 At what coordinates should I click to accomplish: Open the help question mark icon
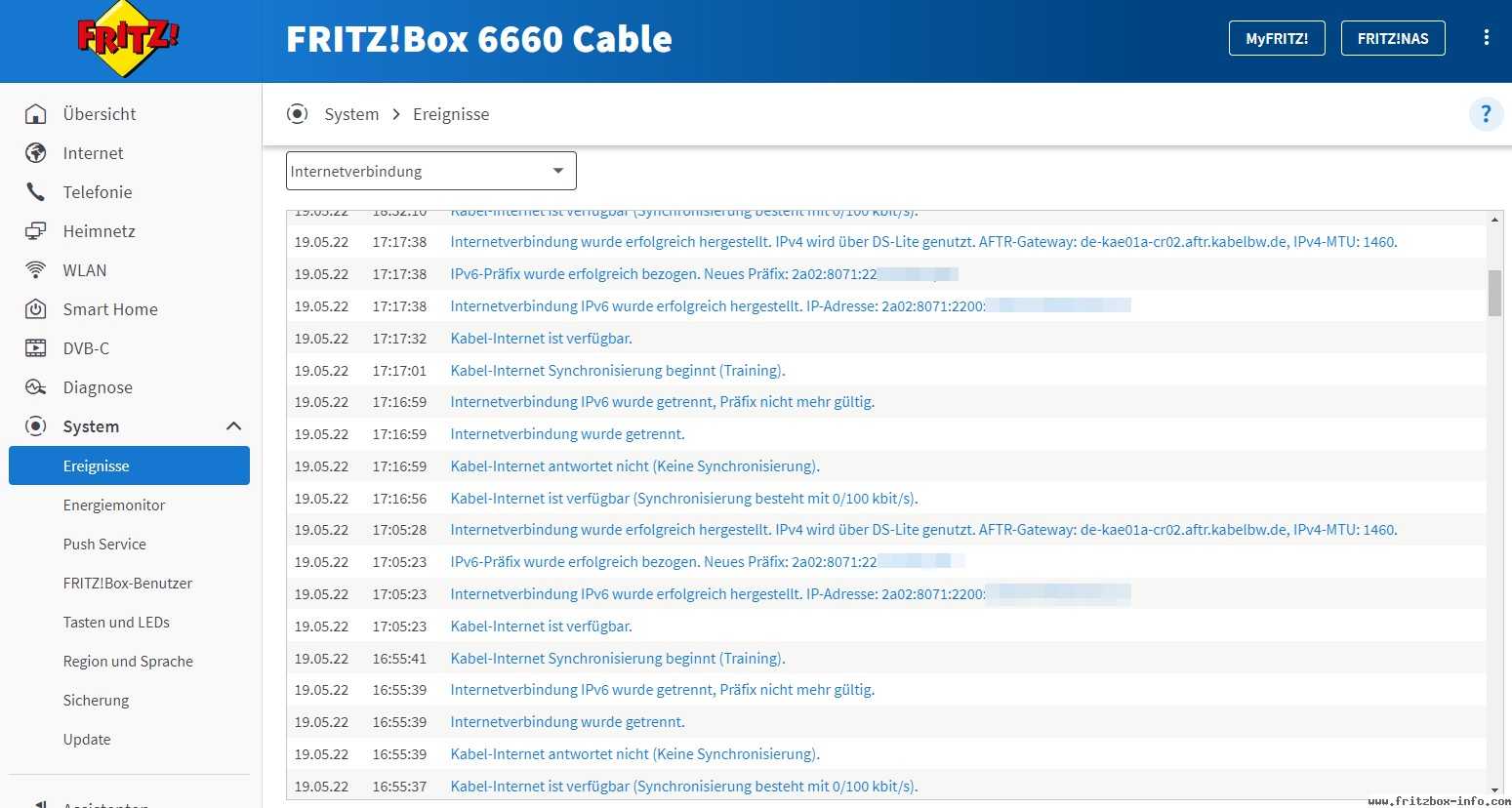click(1486, 114)
